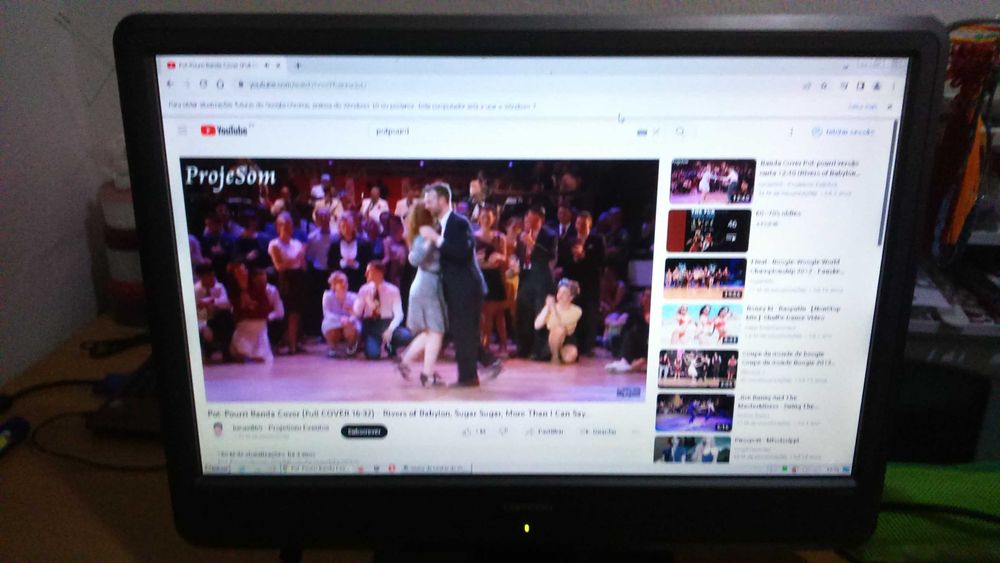
Task: Click the main video player
Action: tap(422, 281)
